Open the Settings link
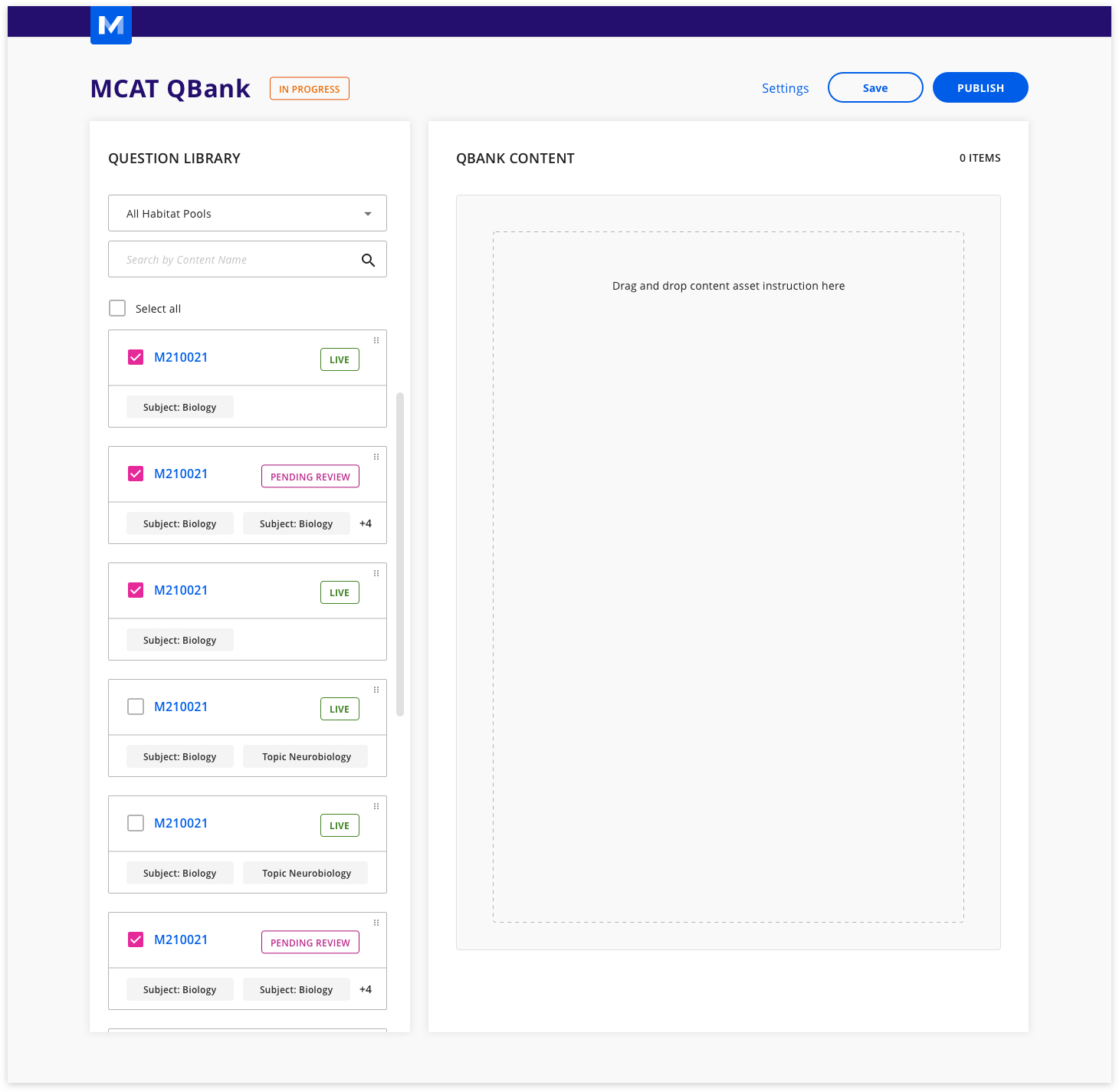The image size is (1119, 1092). 785,88
